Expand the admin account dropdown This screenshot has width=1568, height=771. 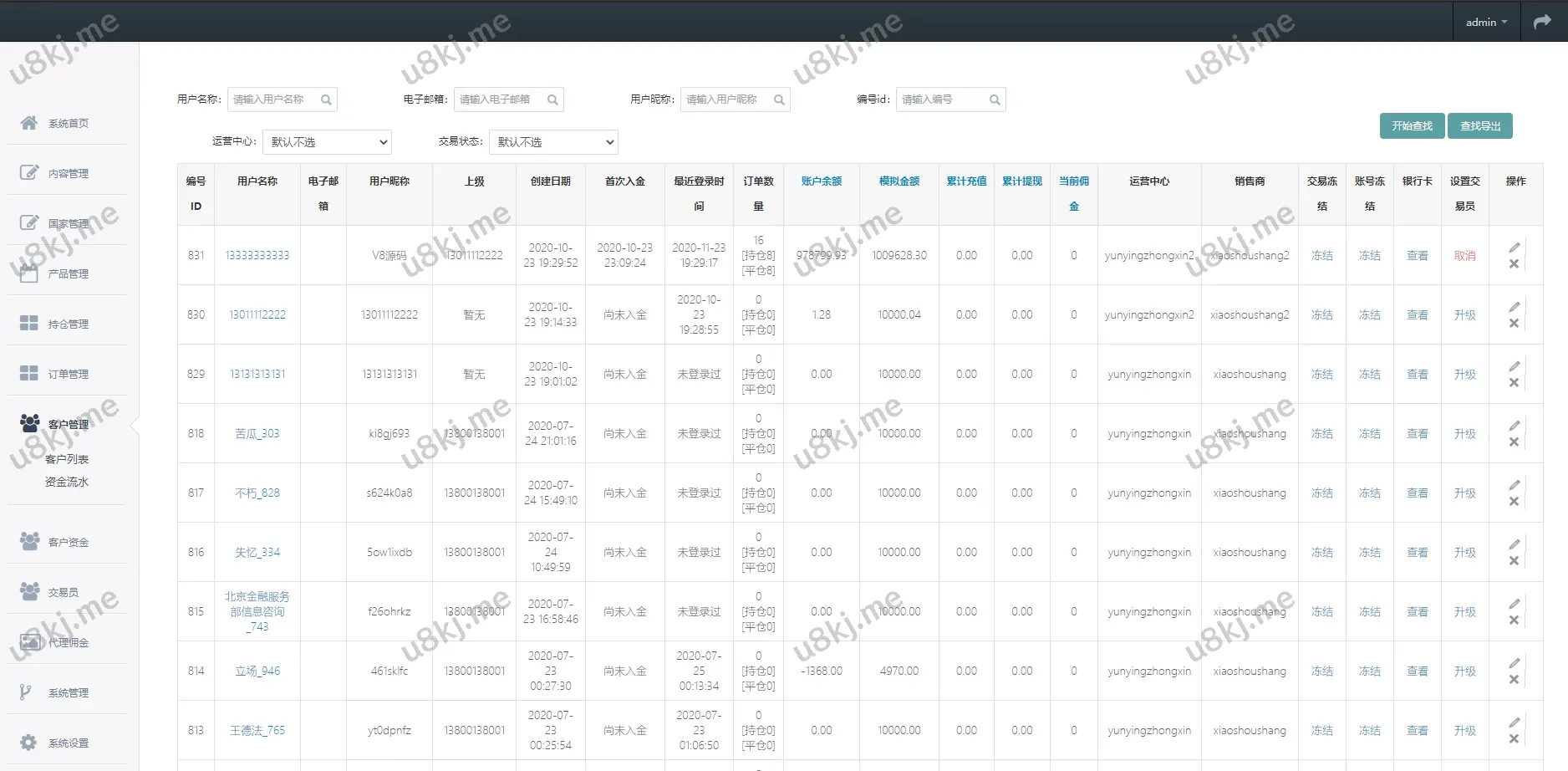click(1486, 21)
